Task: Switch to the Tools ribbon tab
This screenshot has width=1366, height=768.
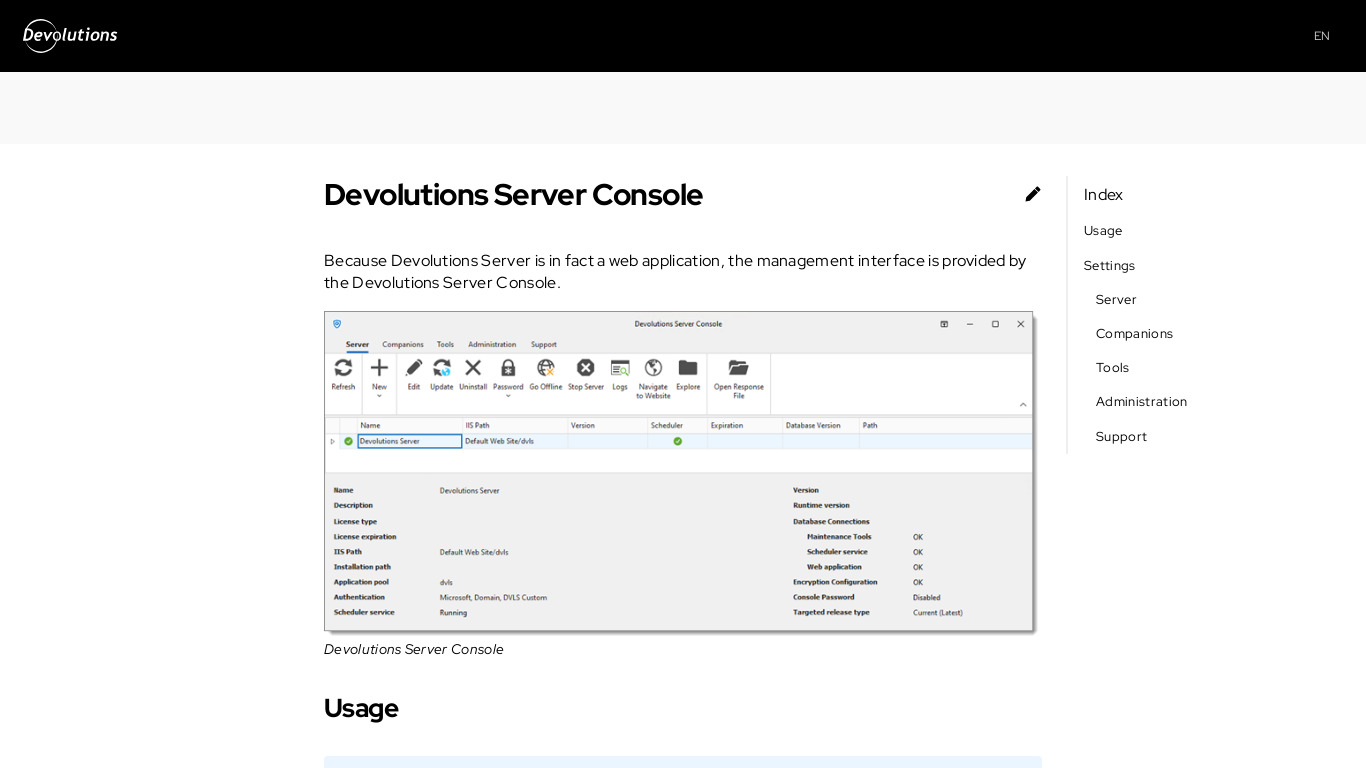Action: click(445, 345)
